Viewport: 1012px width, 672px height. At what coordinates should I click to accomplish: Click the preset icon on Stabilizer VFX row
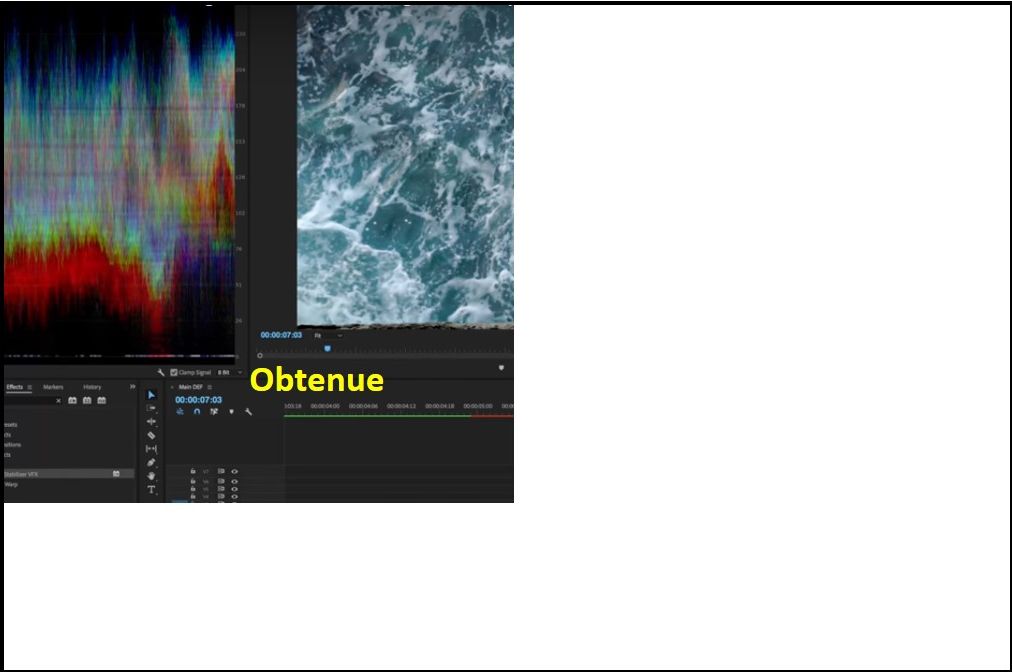click(x=116, y=474)
